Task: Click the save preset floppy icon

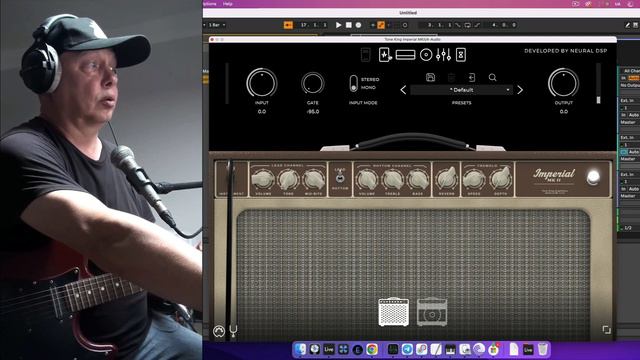Action: [430, 77]
